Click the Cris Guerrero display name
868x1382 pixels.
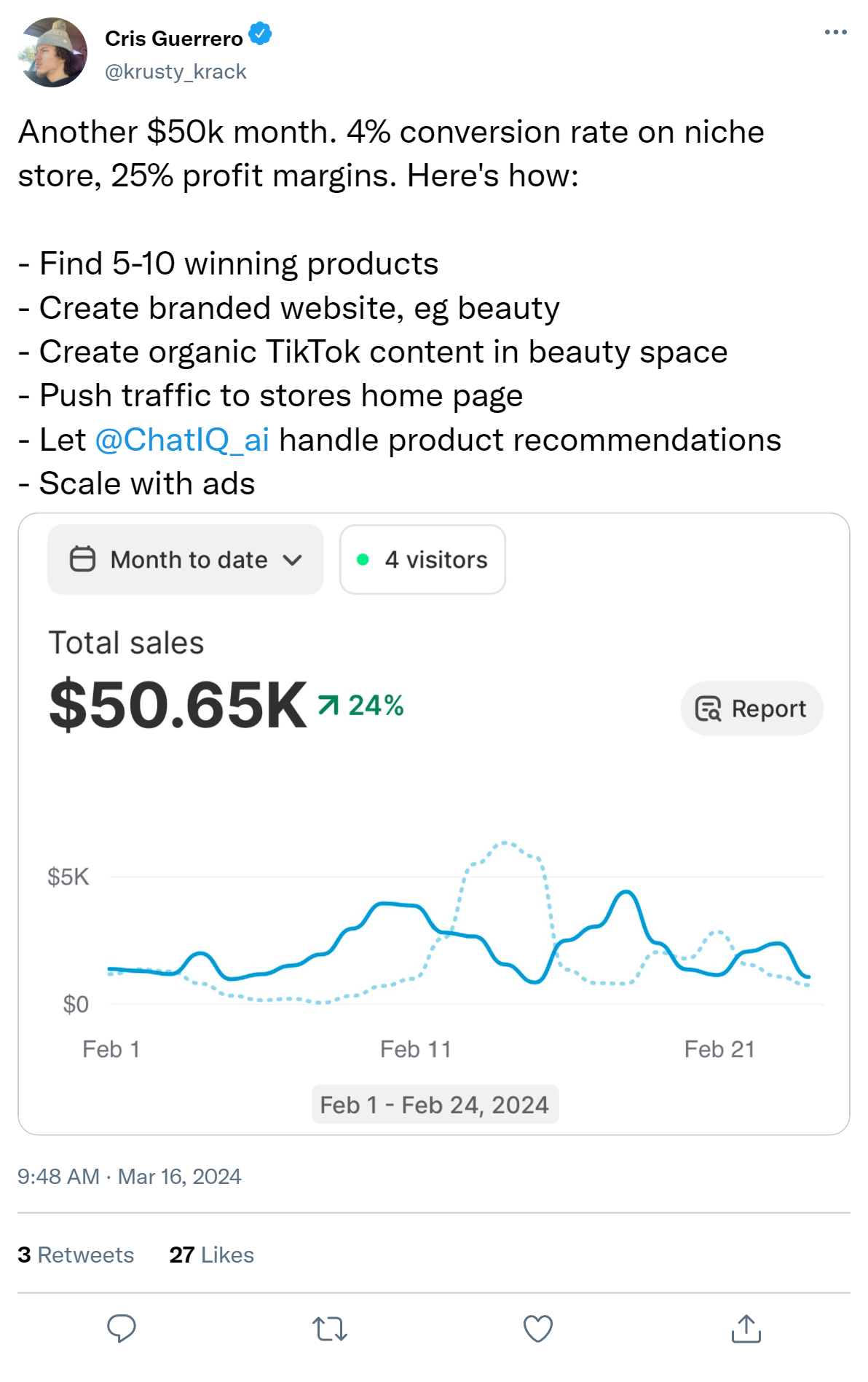174,38
